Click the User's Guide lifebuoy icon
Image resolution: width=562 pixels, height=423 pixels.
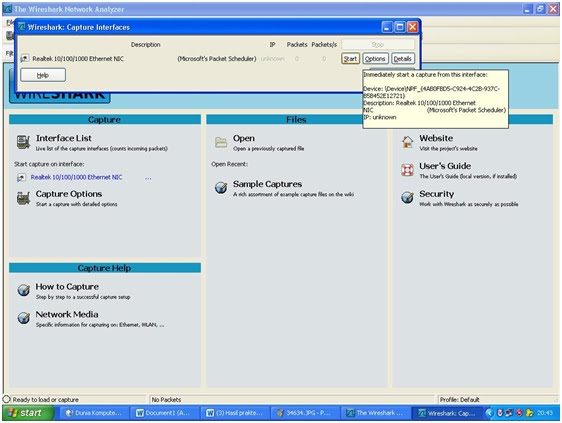coord(407,170)
